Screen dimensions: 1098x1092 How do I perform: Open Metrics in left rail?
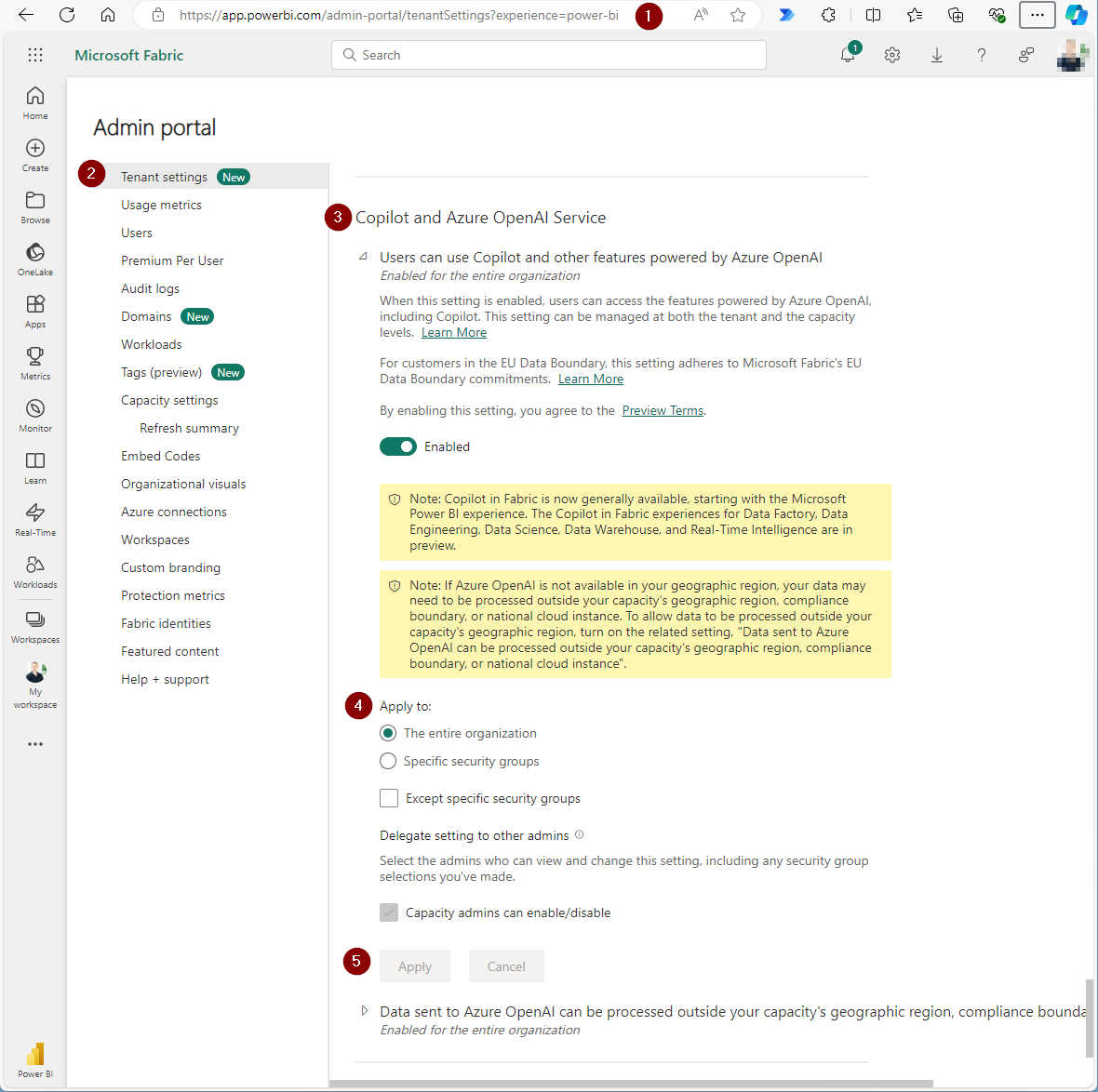(x=35, y=364)
